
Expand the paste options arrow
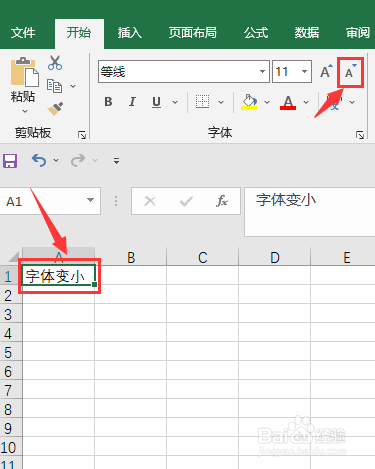tap(25, 112)
